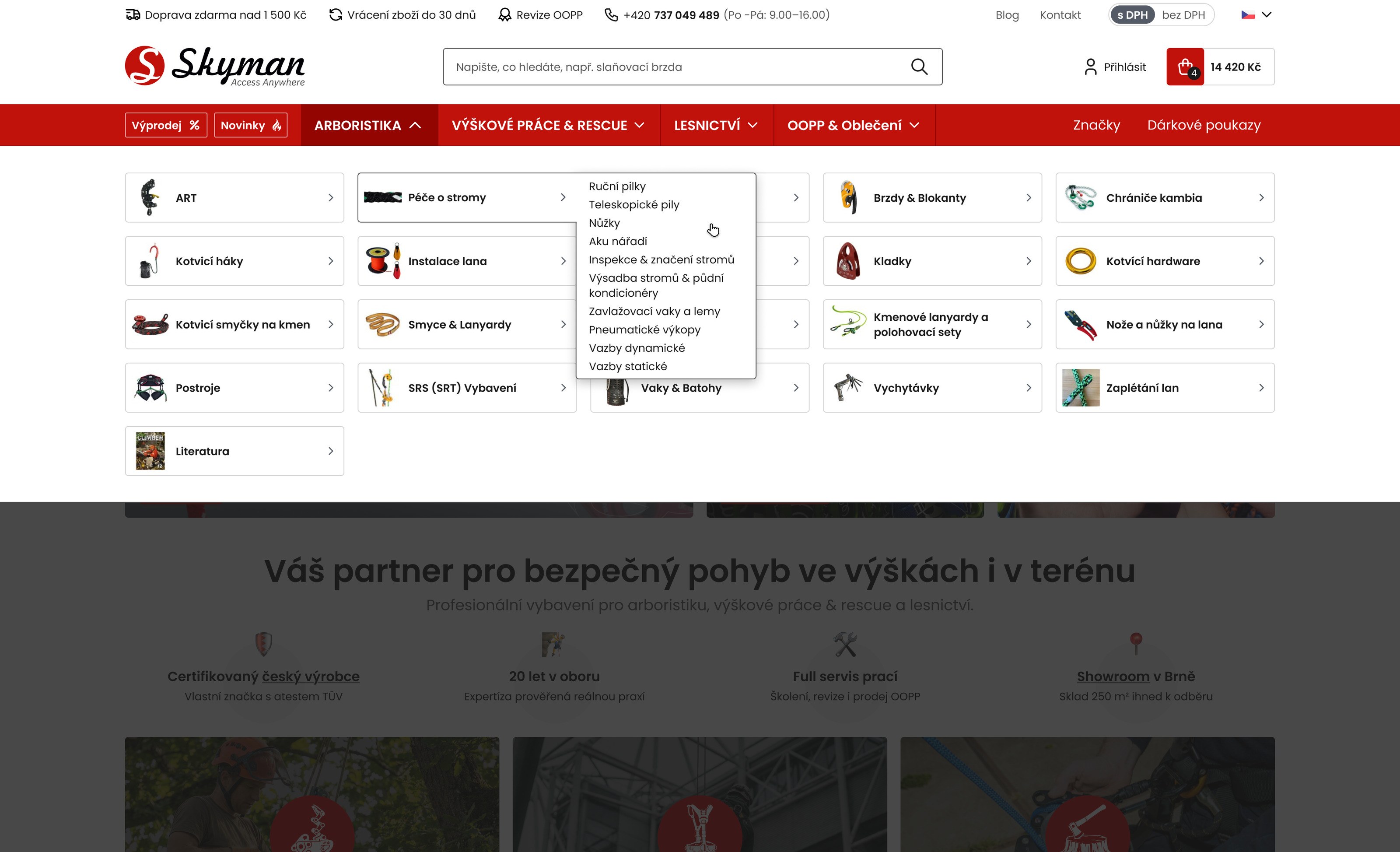
Task: Expand the OOPP & Oblečení menu
Action: (x=854, y=125)
